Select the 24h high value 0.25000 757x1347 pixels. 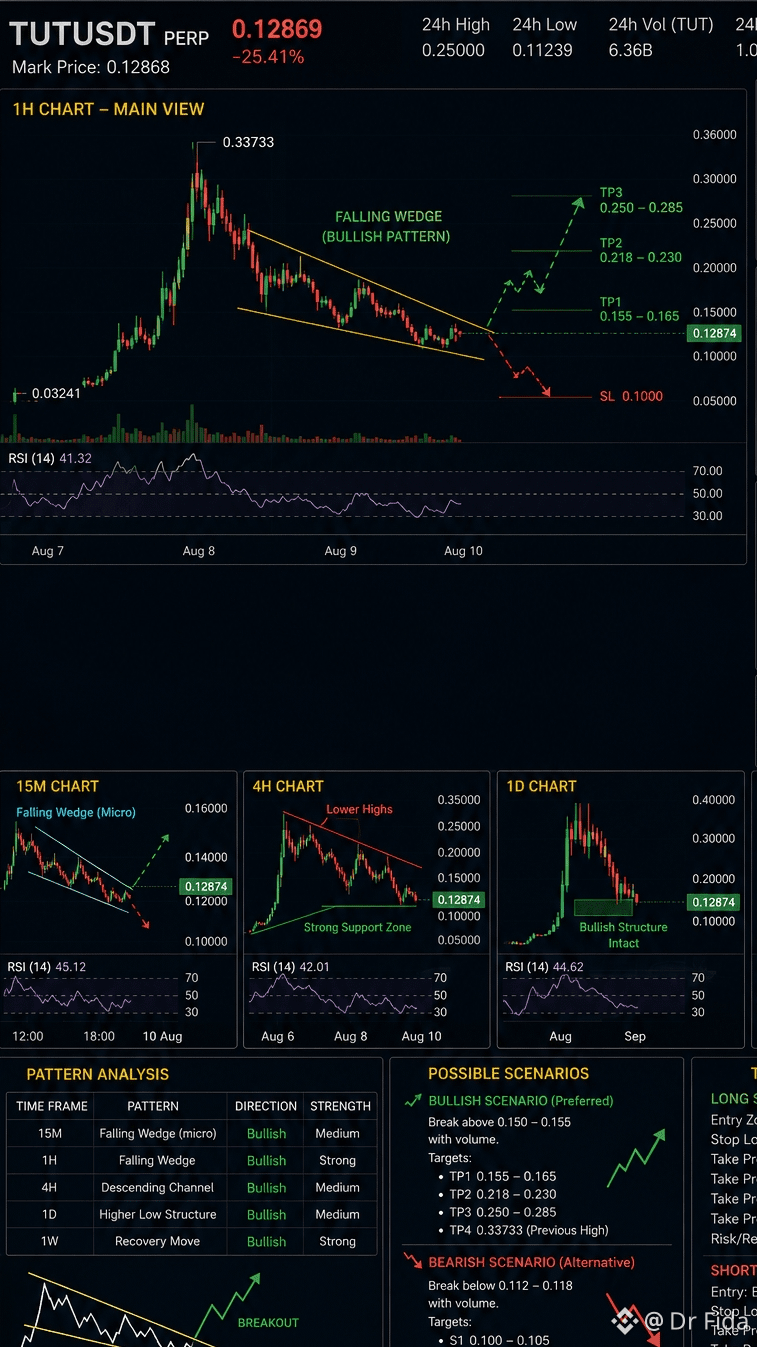(x=453, y=49)
